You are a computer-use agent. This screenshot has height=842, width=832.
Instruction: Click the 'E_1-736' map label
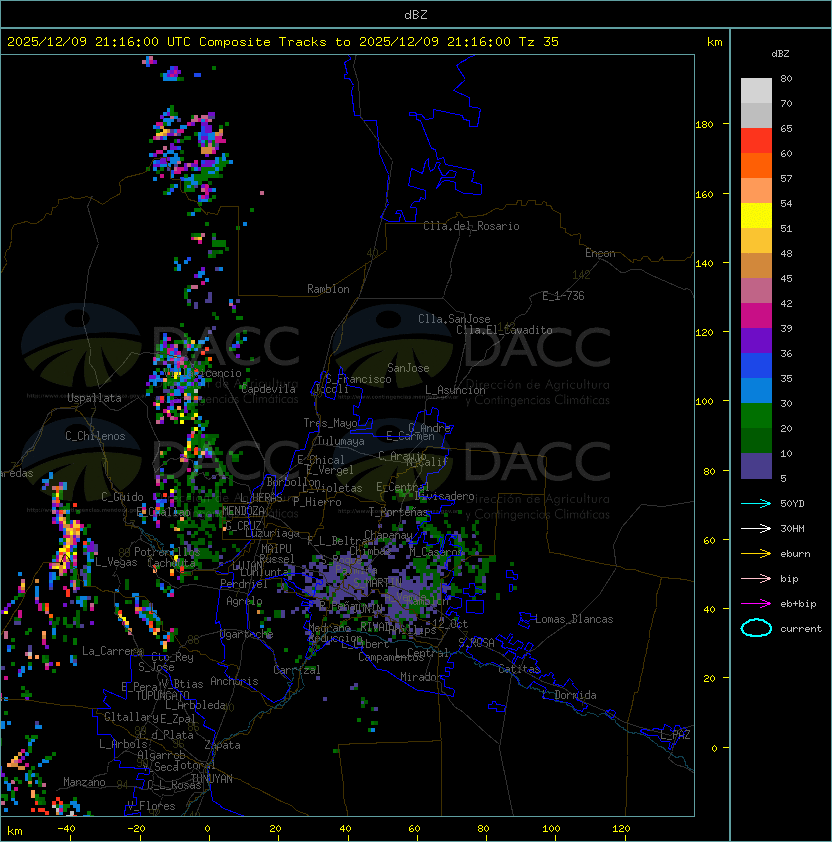563,296
